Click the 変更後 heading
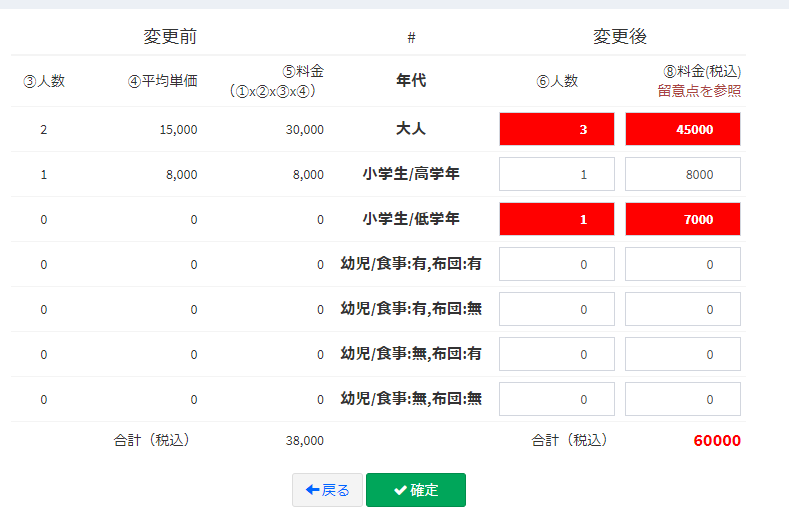The height and width of the screenshot is (517, 789). click(620, 36)
